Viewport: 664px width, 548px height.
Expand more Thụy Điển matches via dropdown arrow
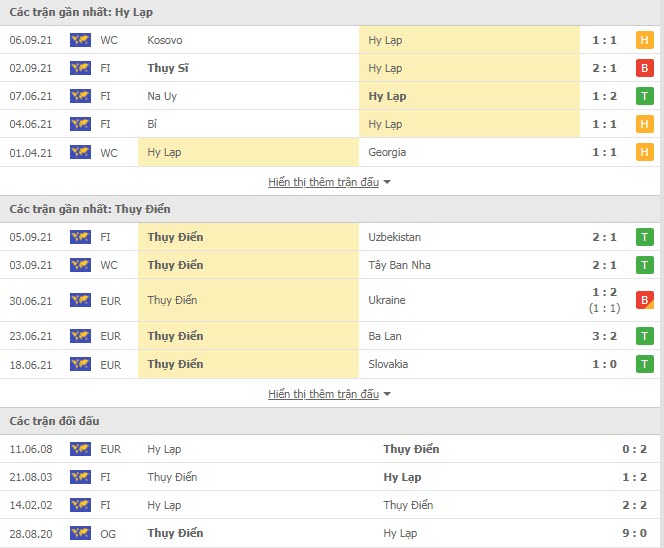coord(387,394)
